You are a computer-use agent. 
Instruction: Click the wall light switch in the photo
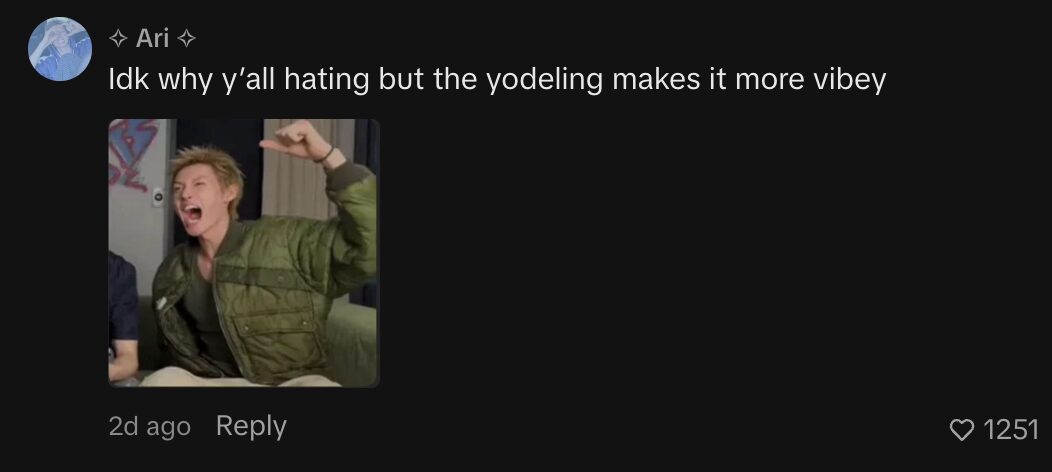(x=158, y=197)
